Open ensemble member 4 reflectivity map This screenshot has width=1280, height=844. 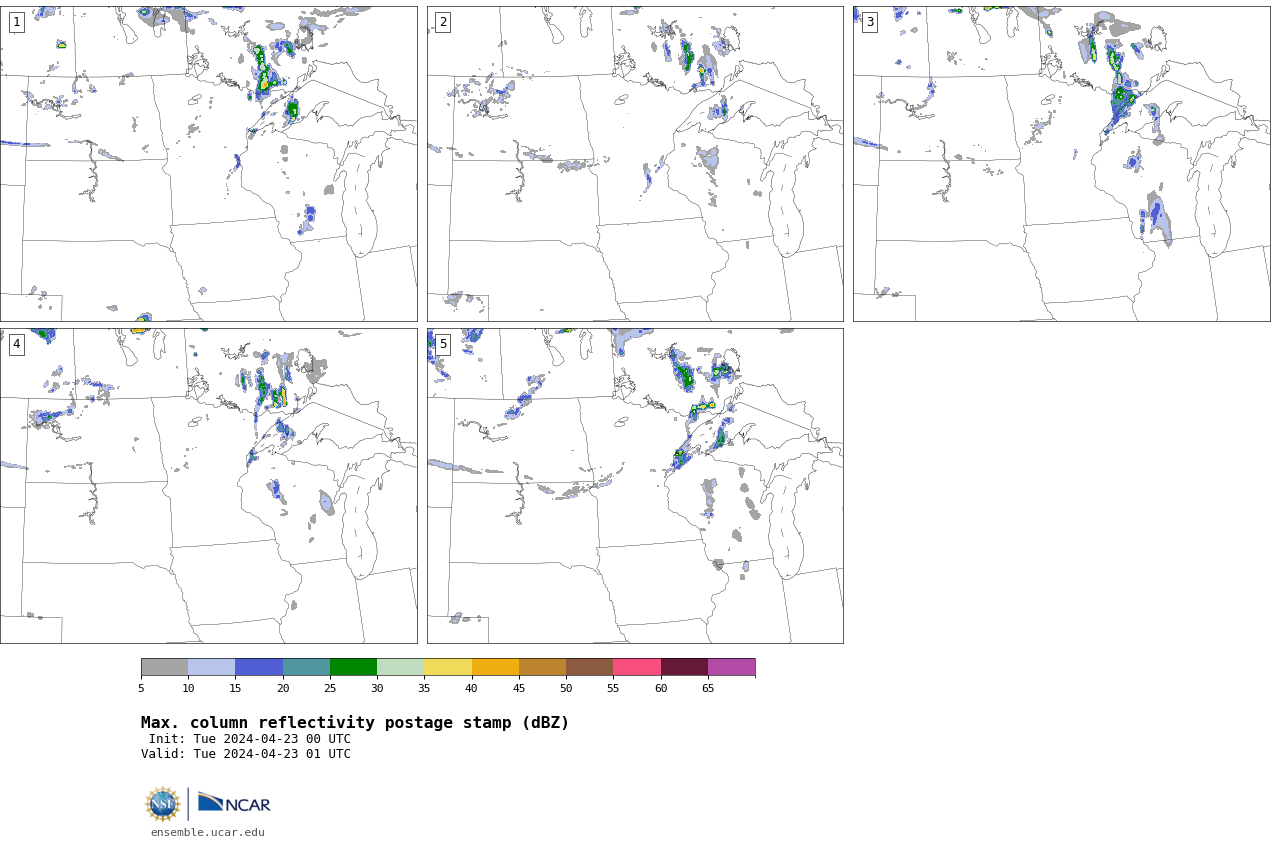(x=208, y=486)
